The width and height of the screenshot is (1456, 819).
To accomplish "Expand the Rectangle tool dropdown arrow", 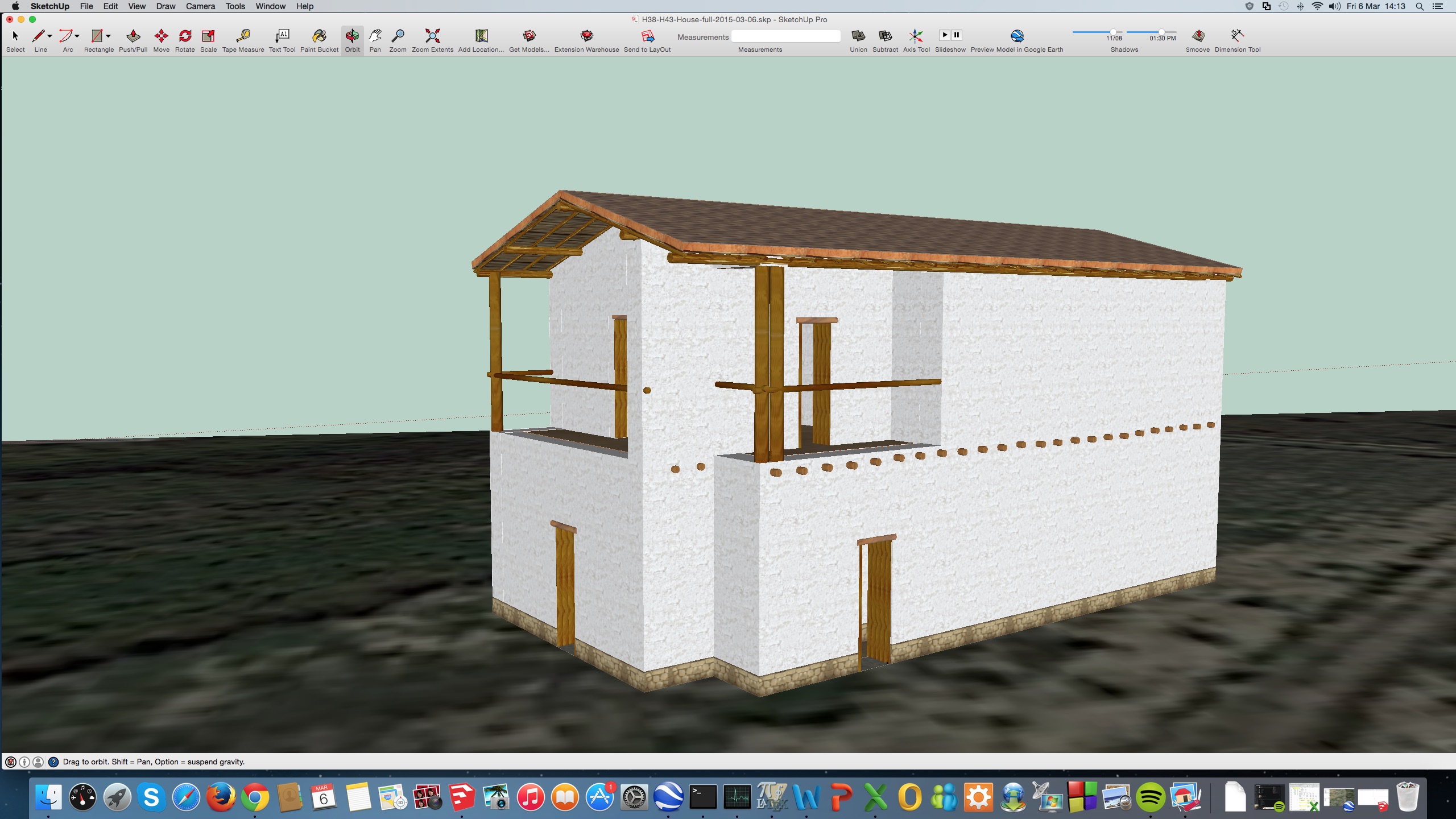I will point(108,36).
